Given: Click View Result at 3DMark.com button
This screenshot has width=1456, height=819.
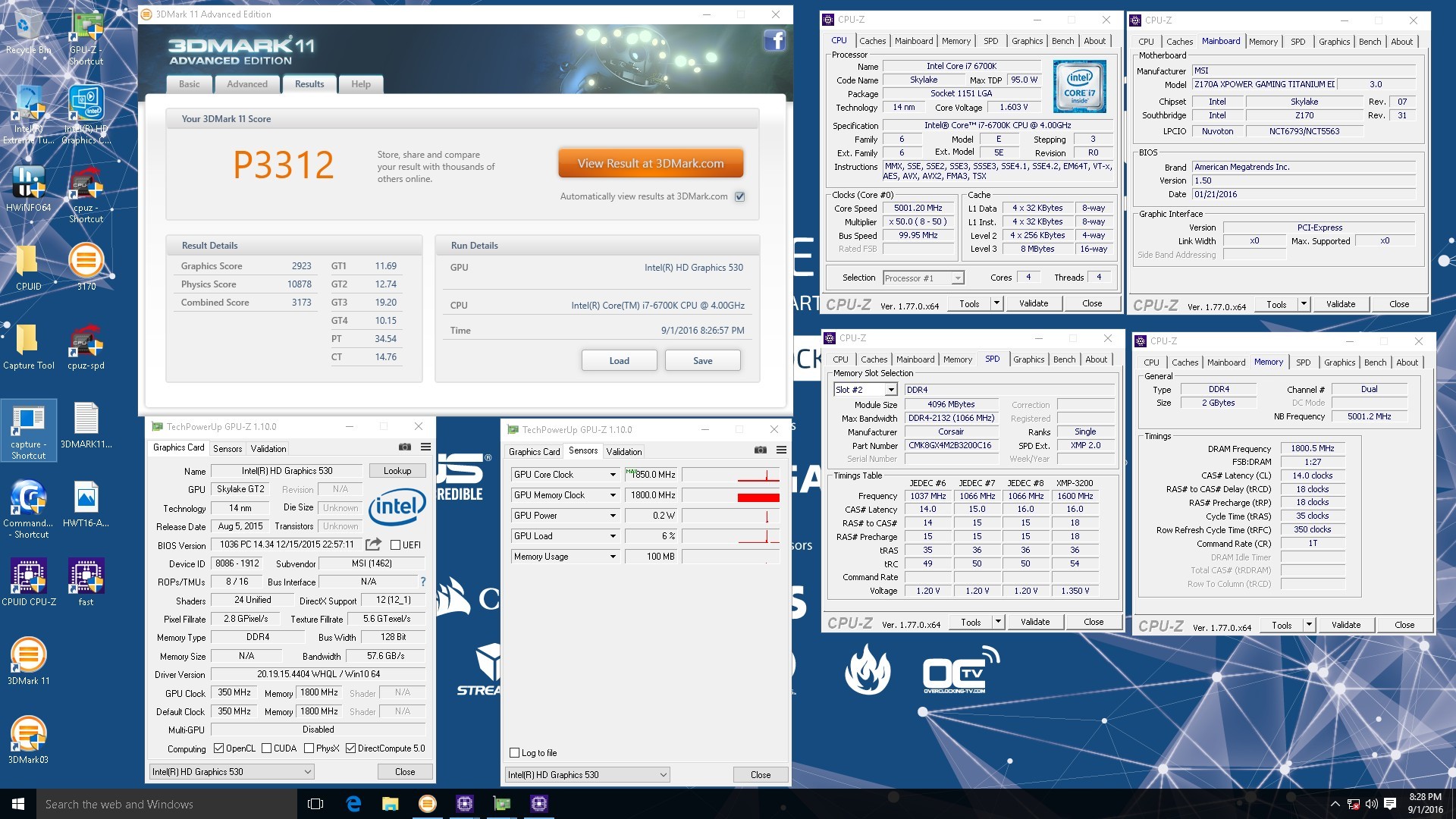Looking at the screenshot, I should click(x=651, y=164).
